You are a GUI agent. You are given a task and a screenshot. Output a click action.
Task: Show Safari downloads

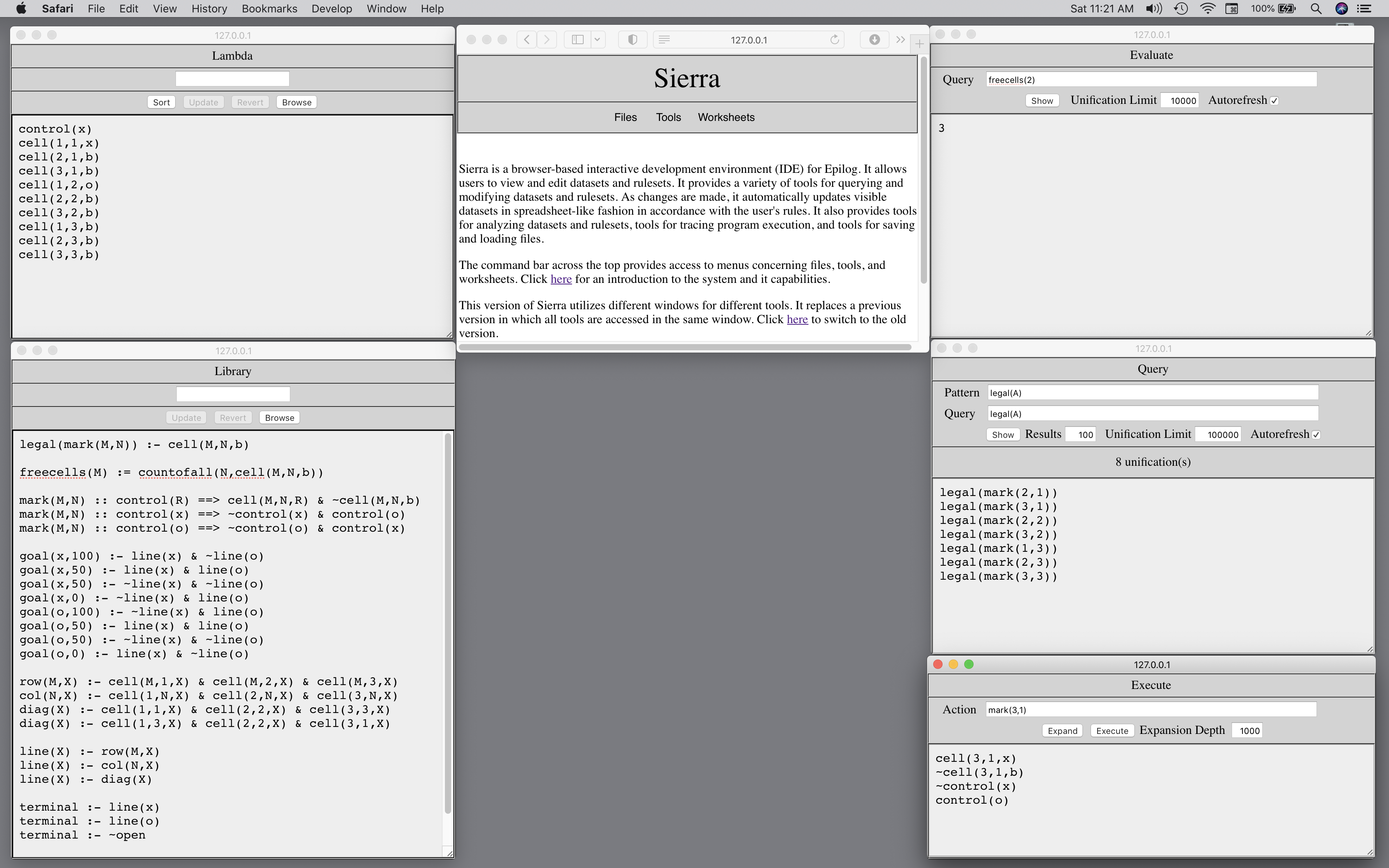click(874, 40)
